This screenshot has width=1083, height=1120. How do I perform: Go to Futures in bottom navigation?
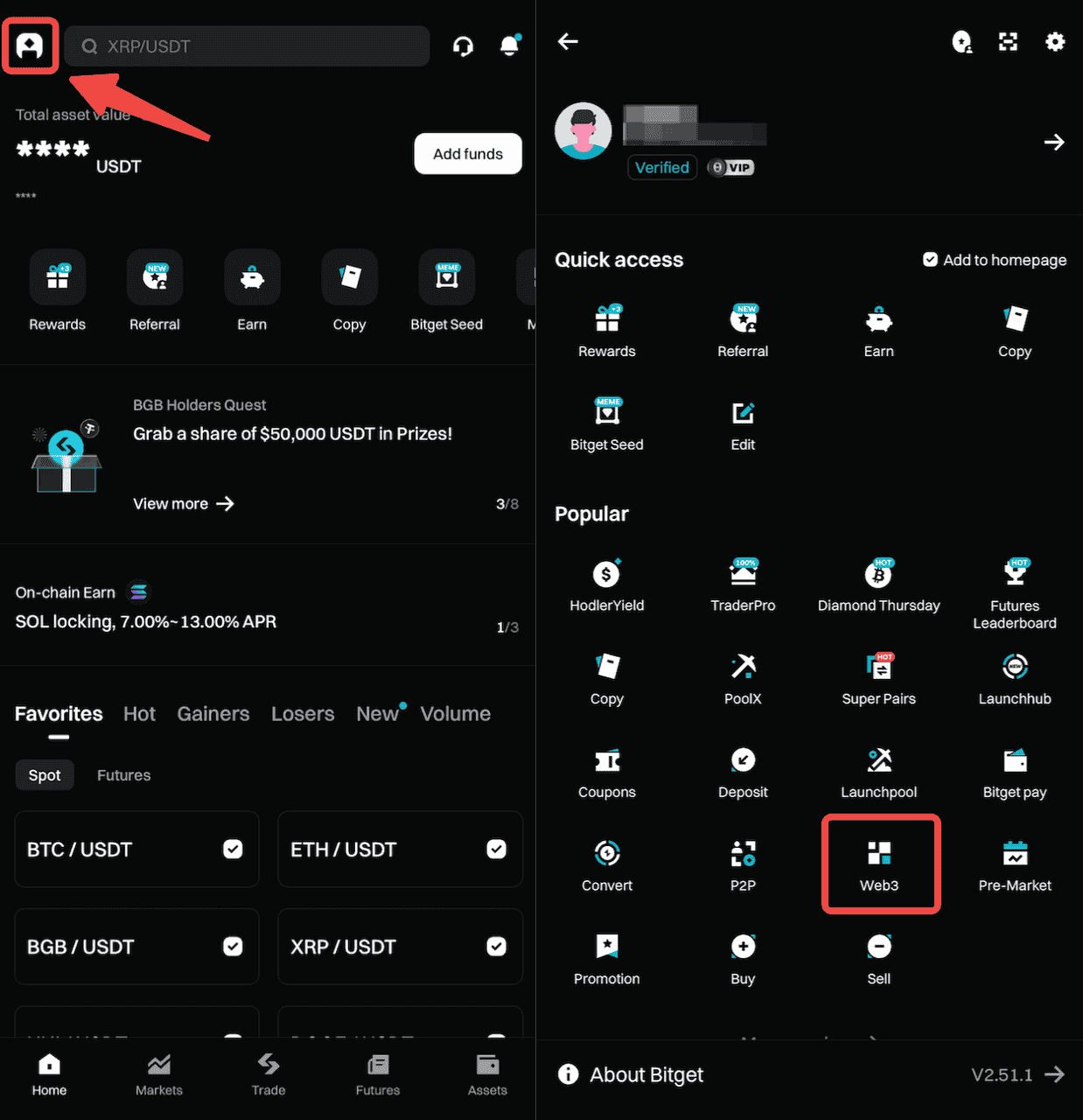pos(378,1074)
